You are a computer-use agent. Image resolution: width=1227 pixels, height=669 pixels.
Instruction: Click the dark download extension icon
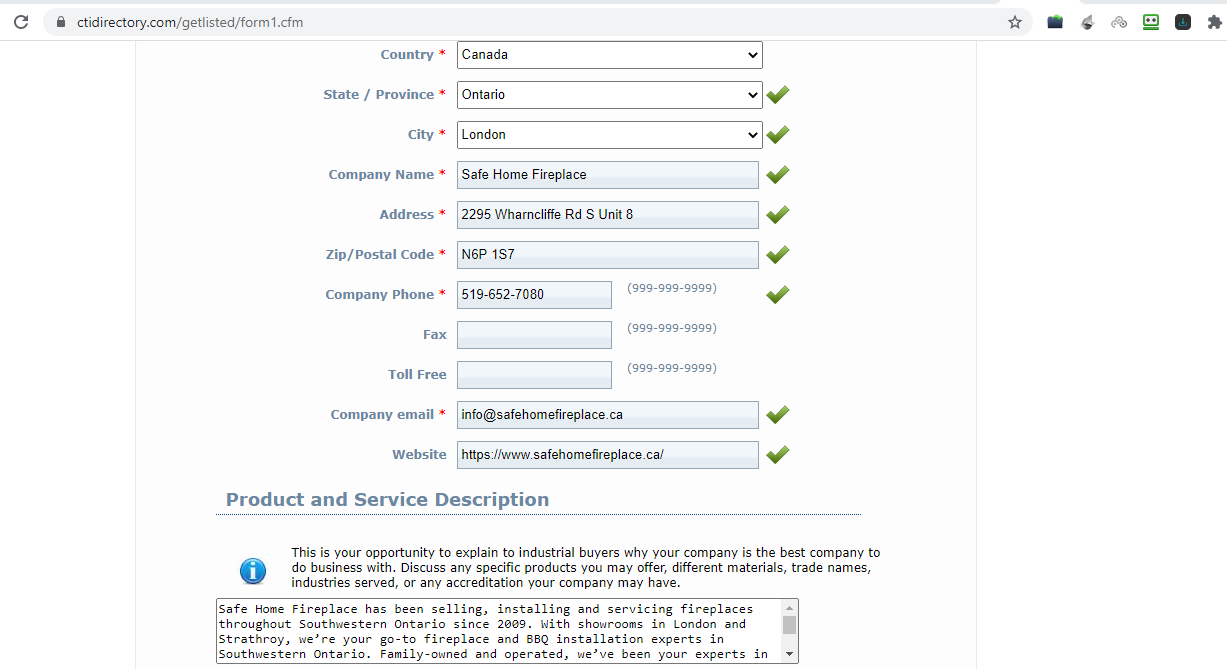[x=1183, y=21]
